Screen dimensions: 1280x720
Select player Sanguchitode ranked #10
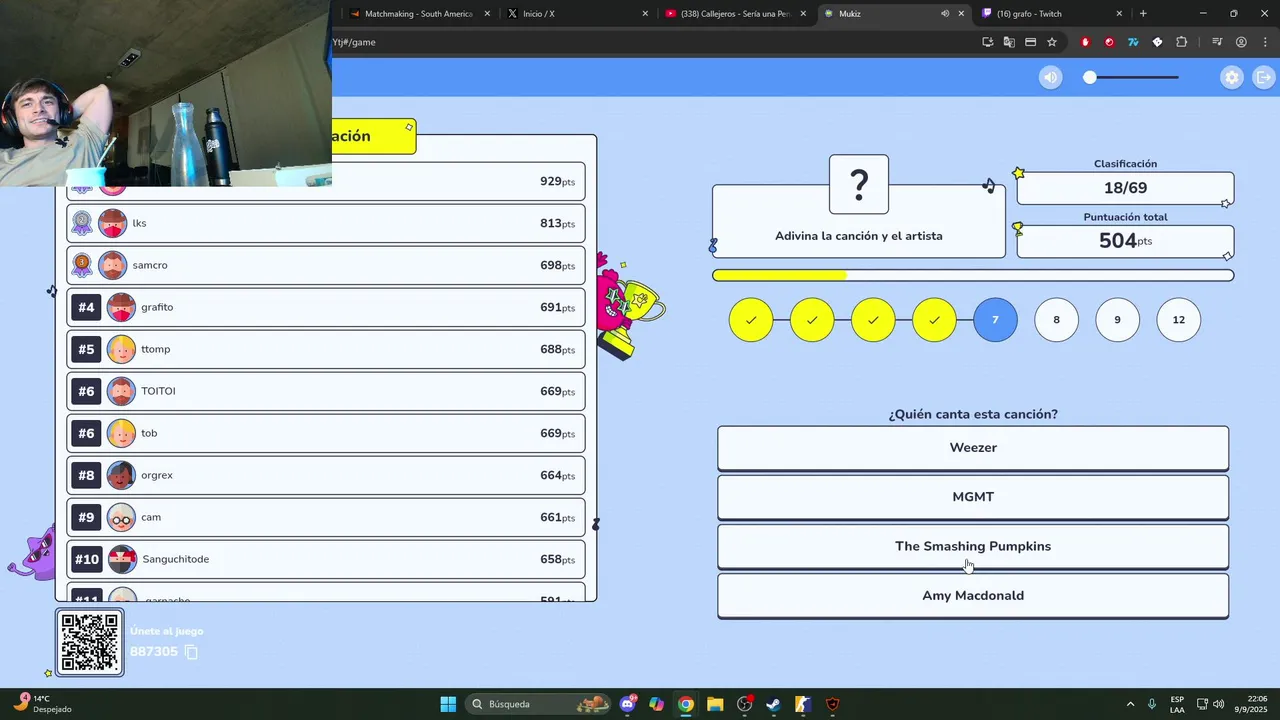tap(326, 559)
